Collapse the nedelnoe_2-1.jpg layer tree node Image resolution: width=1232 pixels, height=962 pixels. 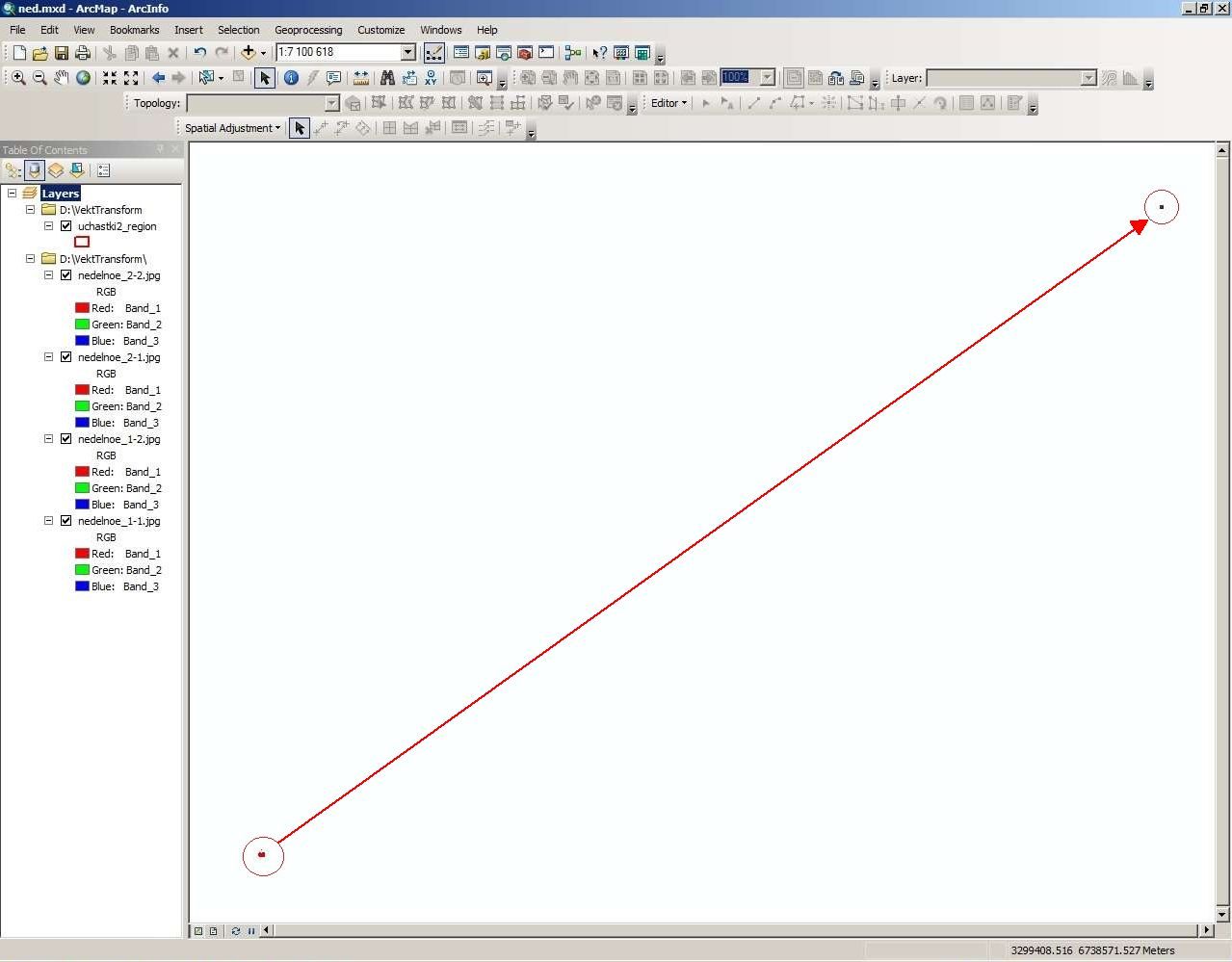click(48, 357)
